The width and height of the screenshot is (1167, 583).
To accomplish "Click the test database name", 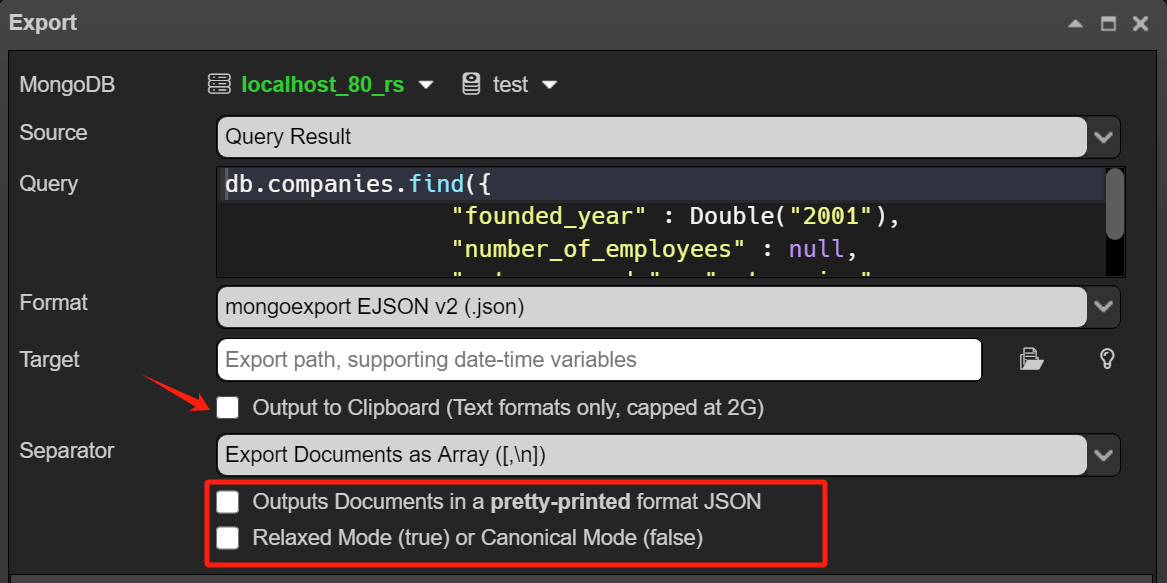I will 511,85.
